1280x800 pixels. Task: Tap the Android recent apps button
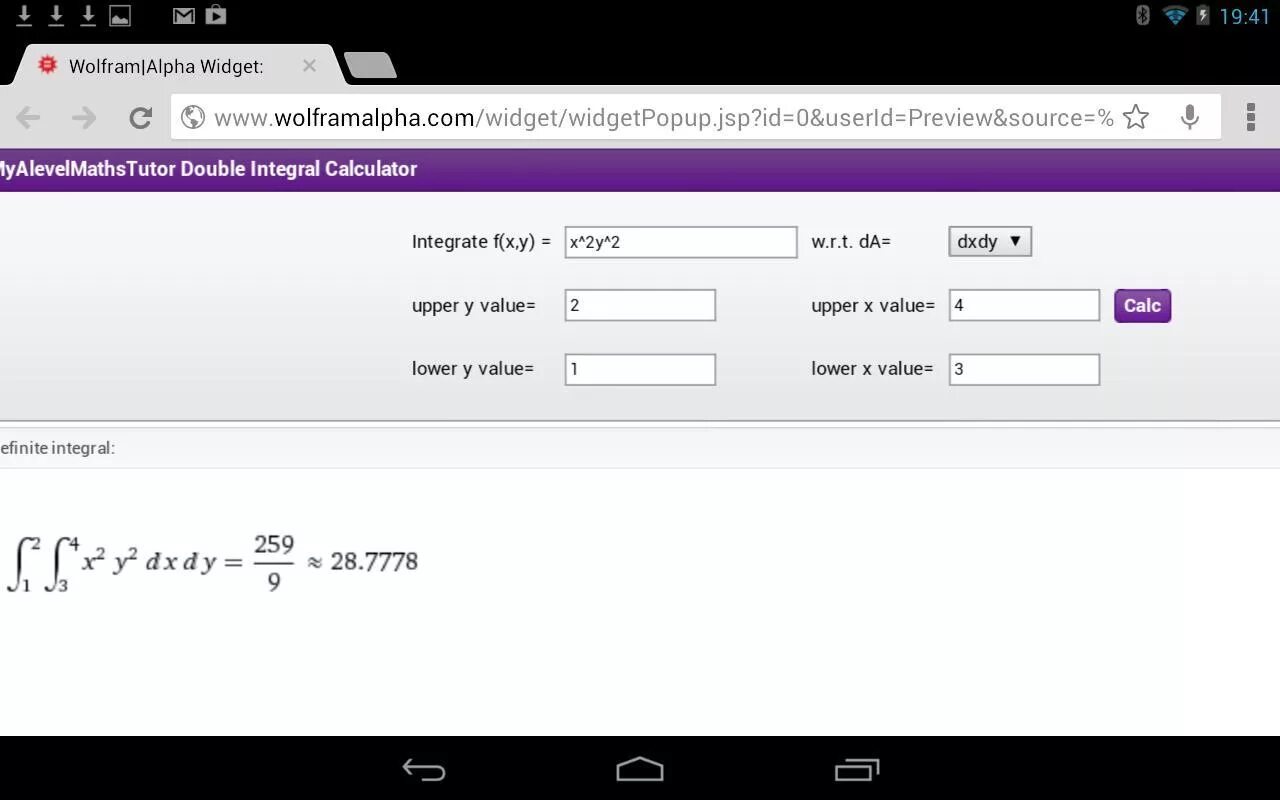[857, 769]
